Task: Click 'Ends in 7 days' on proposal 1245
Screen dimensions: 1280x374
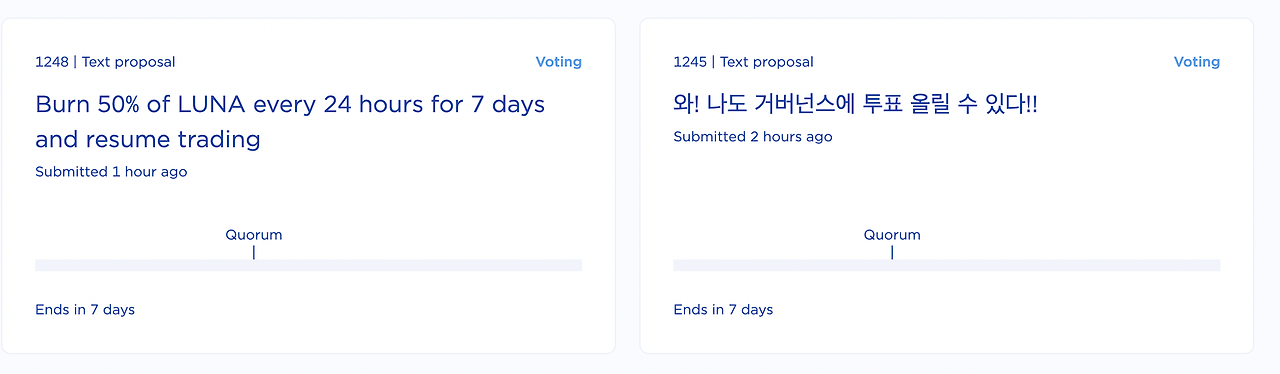Action: tap(723, 310)
